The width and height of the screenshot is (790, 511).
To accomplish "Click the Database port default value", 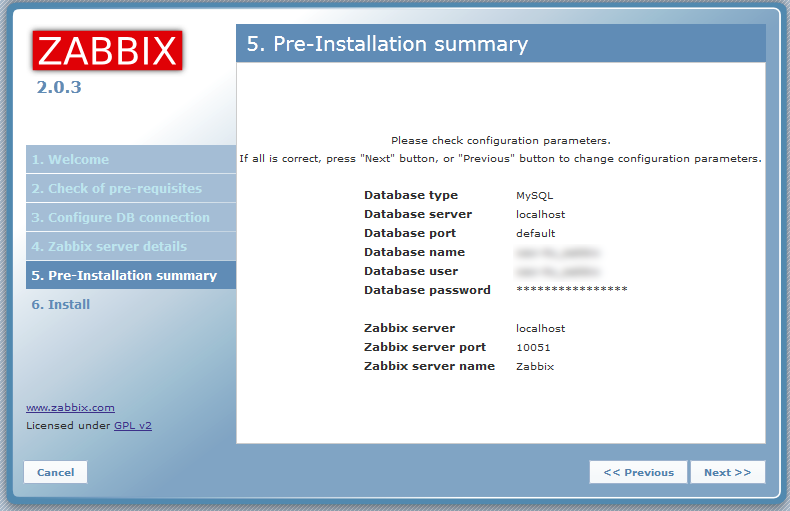I will pyautogui.click(x=535, y=234).
